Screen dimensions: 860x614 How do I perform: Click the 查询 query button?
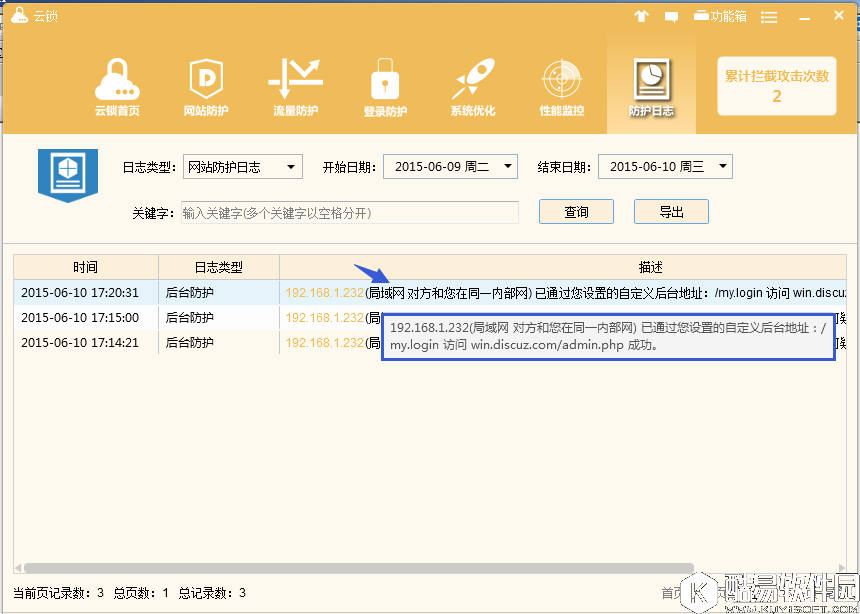tap(576, 211)
